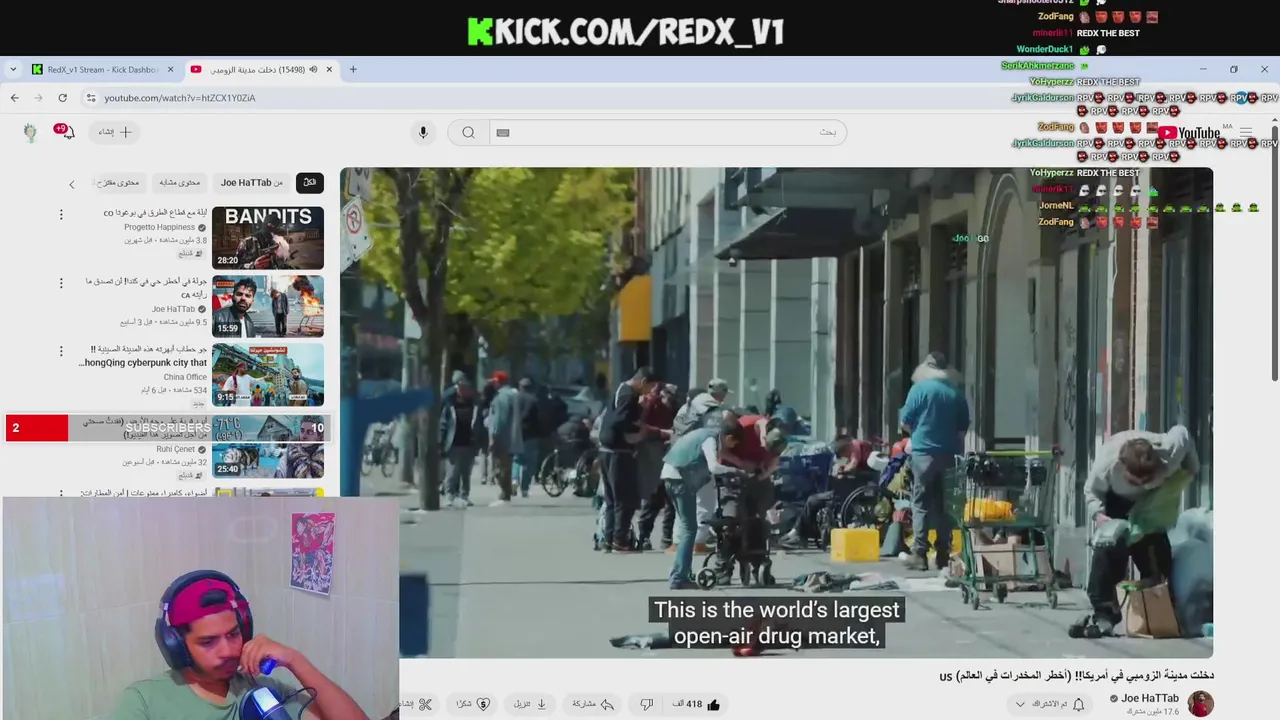Start voice search with microphone icon
The image size is (1280, 720).
point(423,132)
